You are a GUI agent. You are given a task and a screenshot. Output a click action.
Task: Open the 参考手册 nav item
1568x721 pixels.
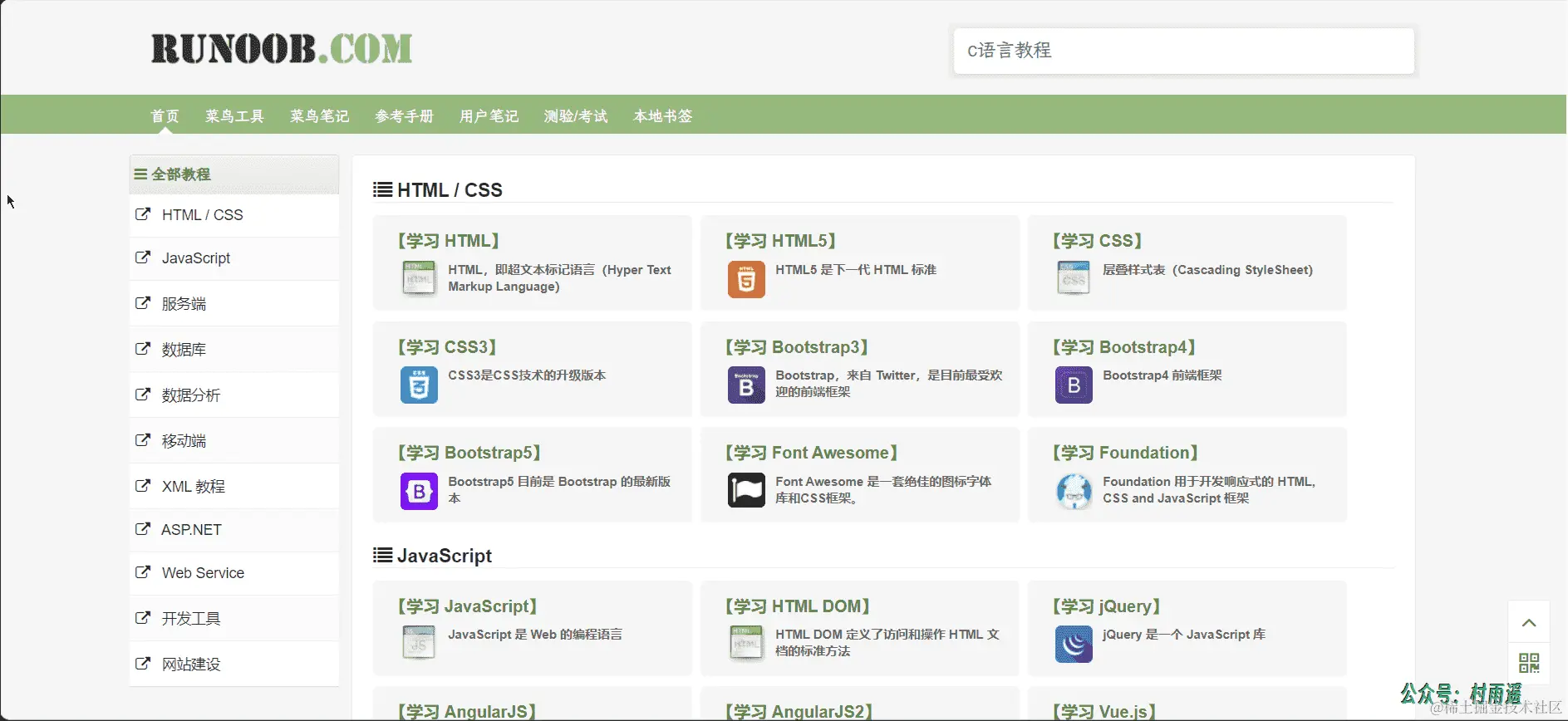[404, 115]
